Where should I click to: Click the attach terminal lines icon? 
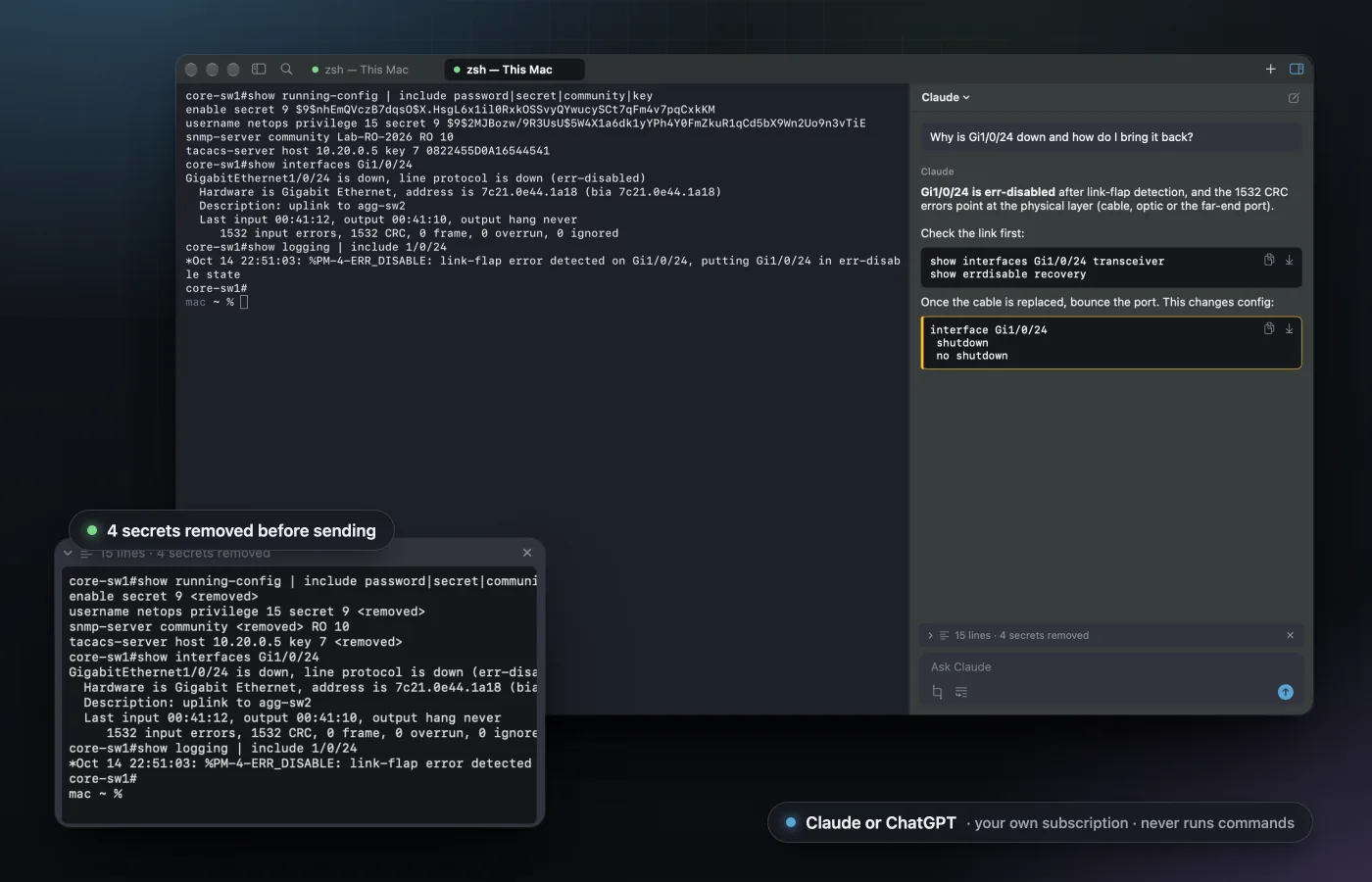961,693
